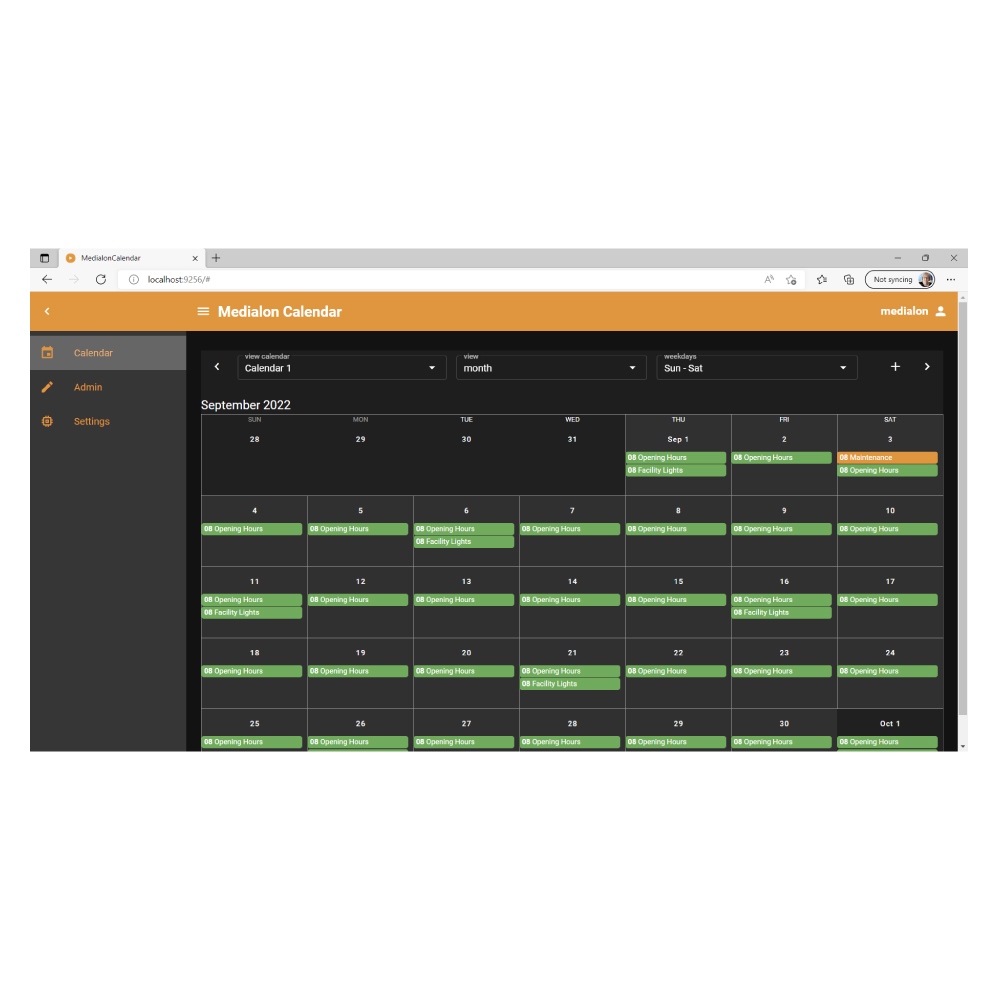Open Facility Lights event on Sep 21

point(570,684)
